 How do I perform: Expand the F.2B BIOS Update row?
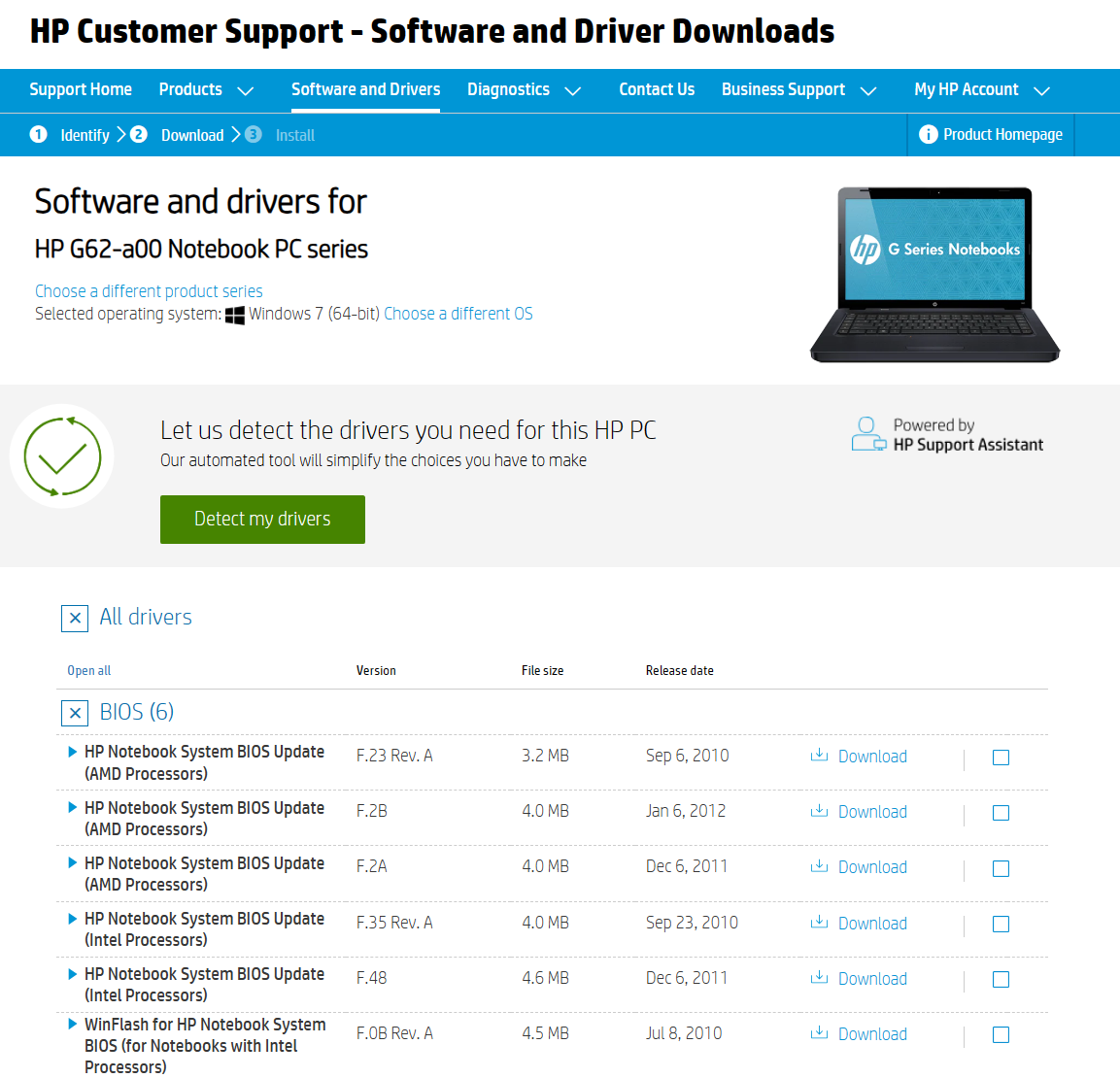coord(72,807)
